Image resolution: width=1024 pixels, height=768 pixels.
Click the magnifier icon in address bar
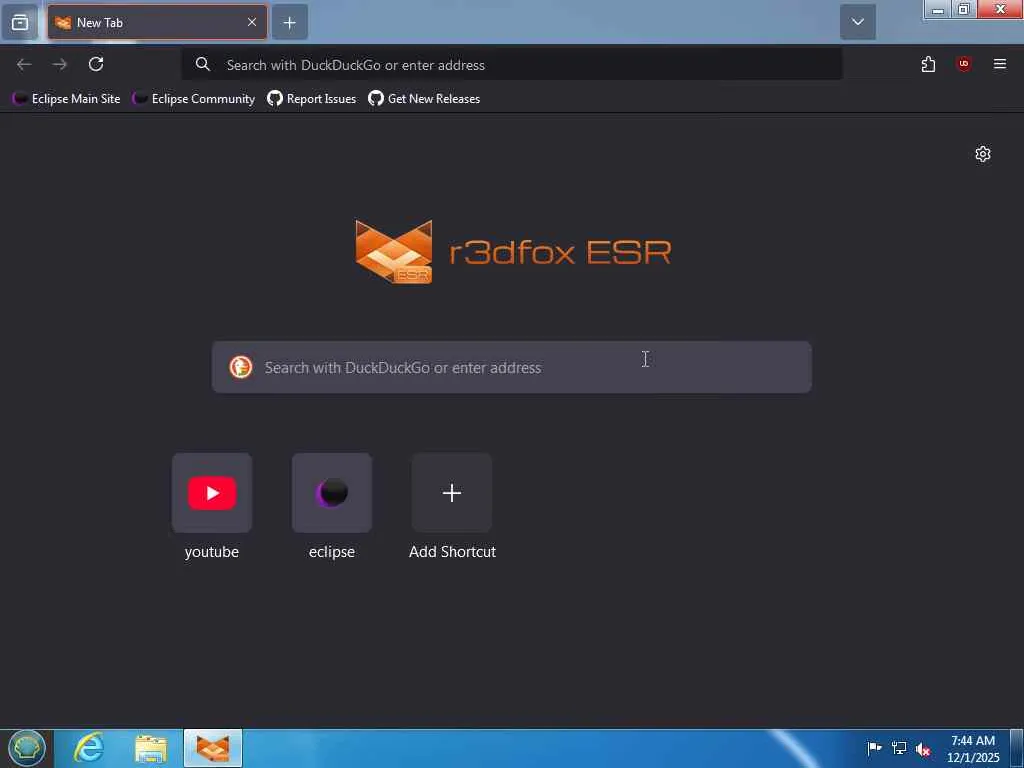(202, 64)
